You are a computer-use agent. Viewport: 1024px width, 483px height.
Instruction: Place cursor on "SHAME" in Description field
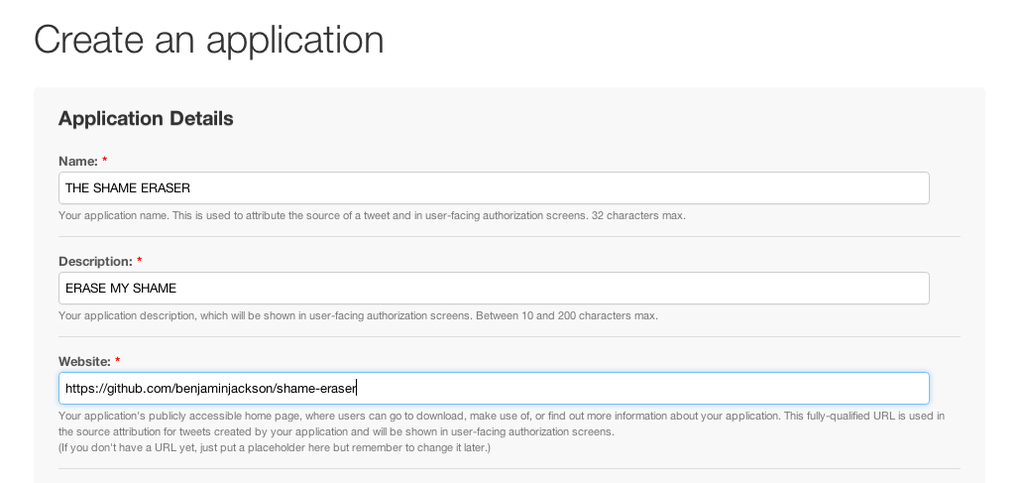[159, 288]
